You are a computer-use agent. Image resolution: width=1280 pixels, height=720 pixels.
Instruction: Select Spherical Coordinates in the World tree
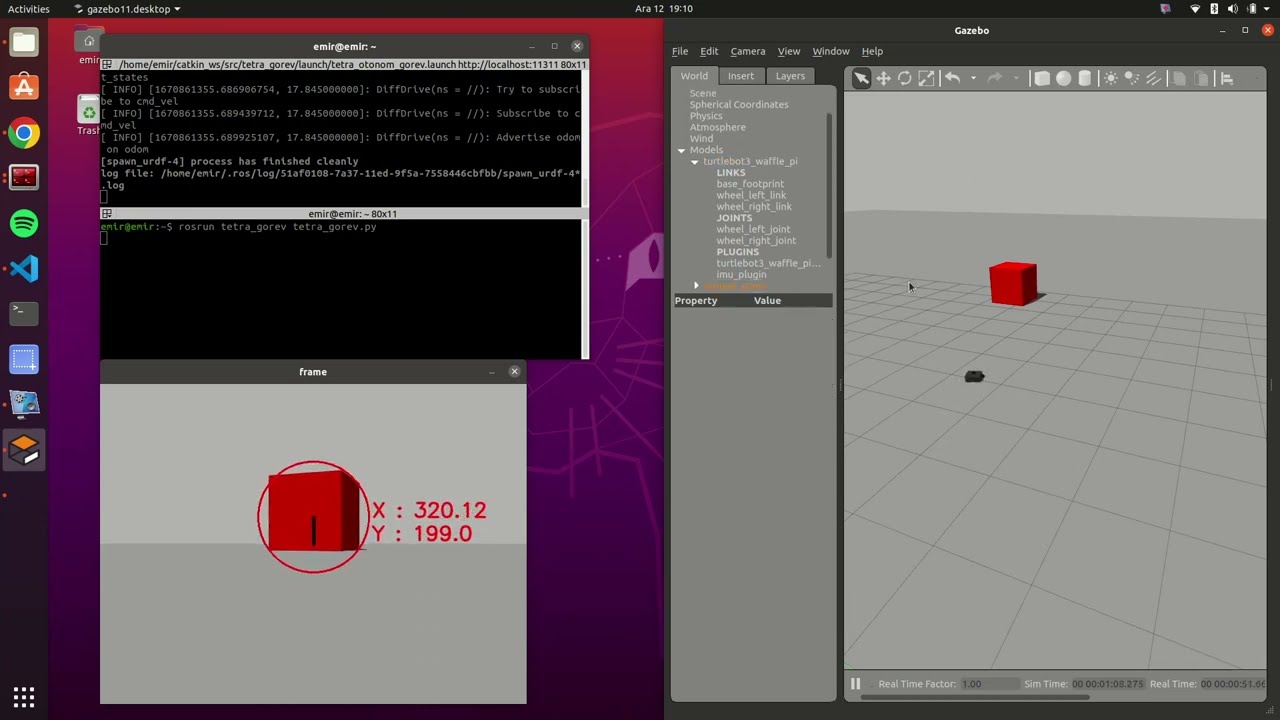click(739, 104)
